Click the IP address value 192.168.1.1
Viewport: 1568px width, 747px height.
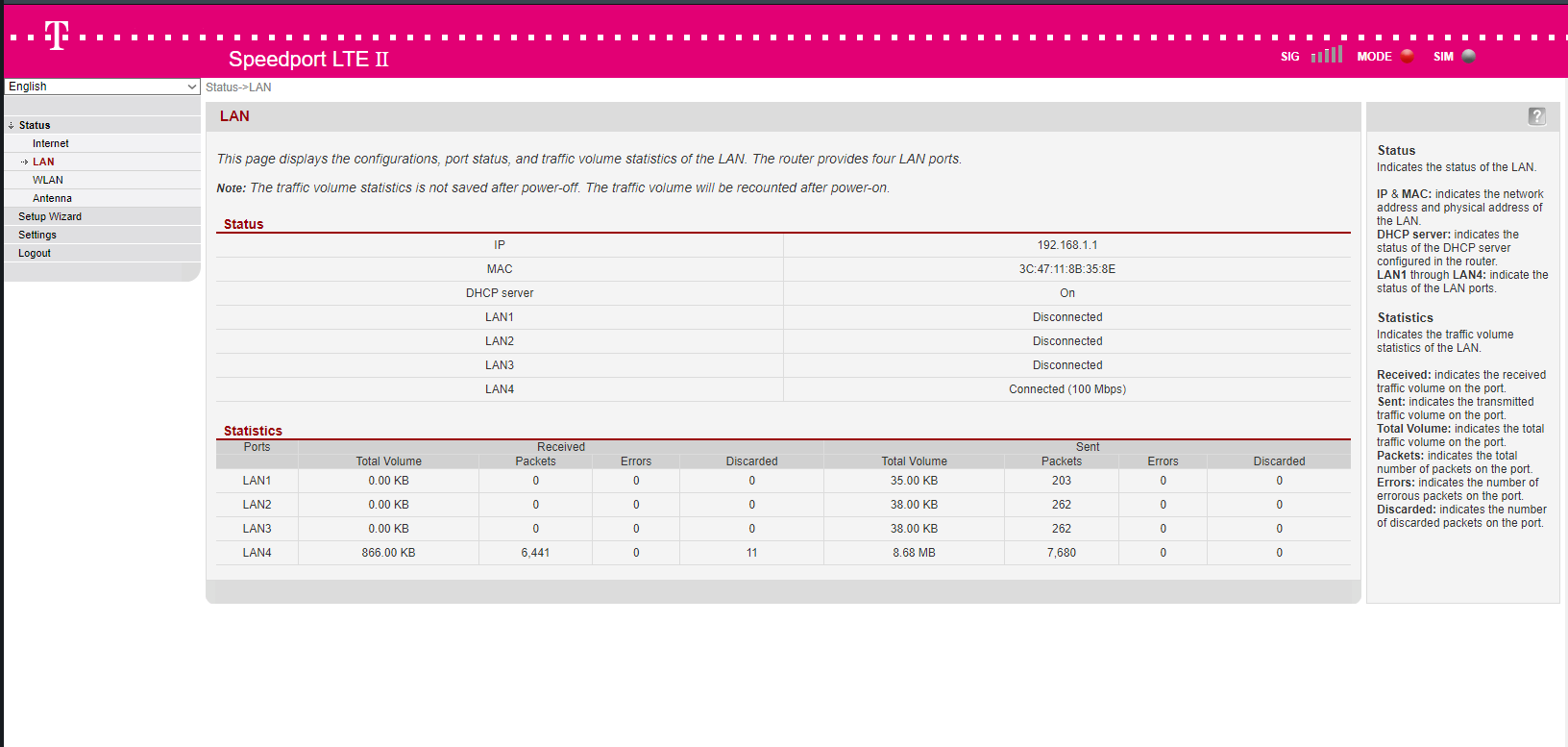click(1066, 245)
